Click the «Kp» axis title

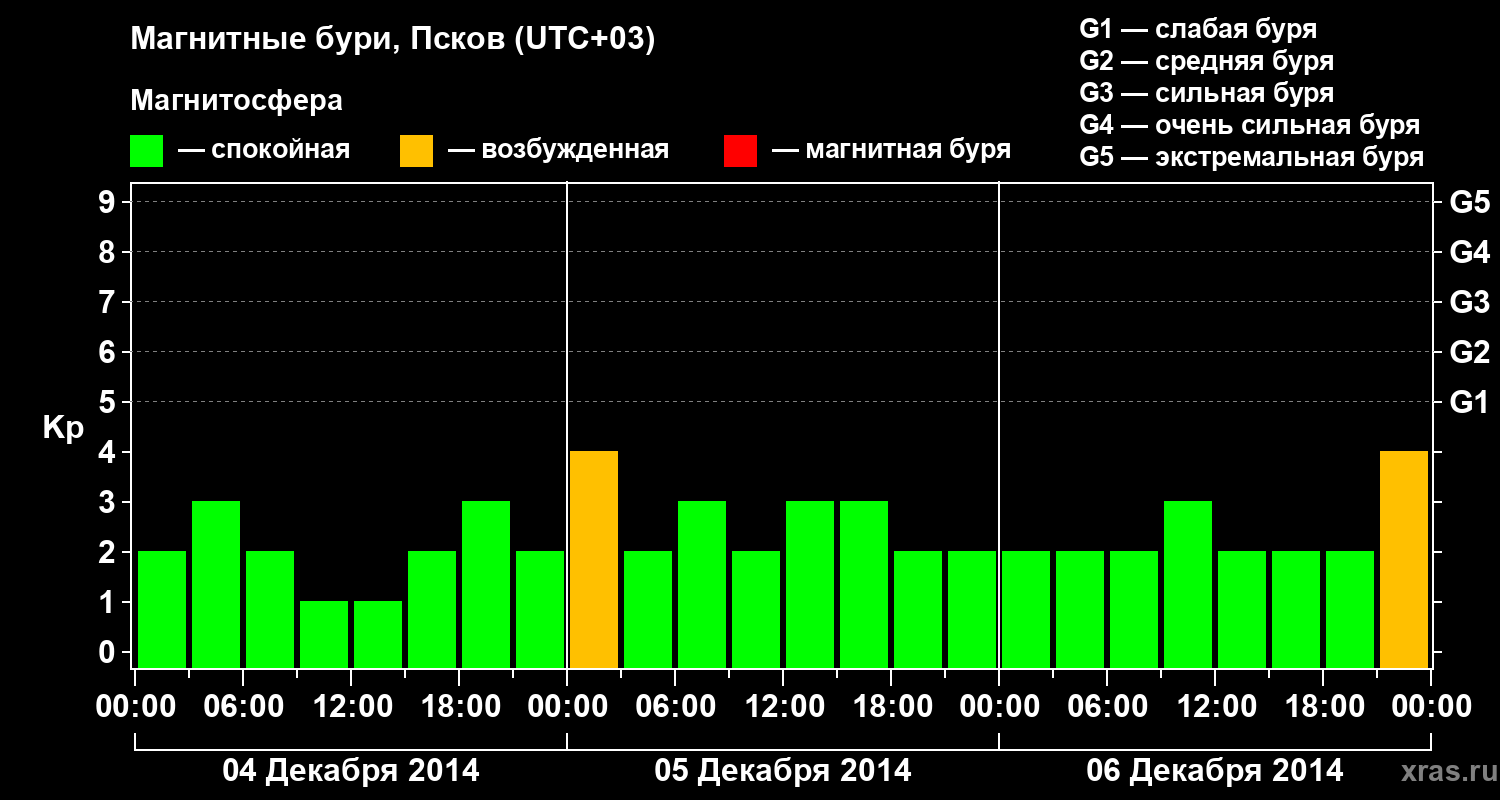click(x=63, y=429)
